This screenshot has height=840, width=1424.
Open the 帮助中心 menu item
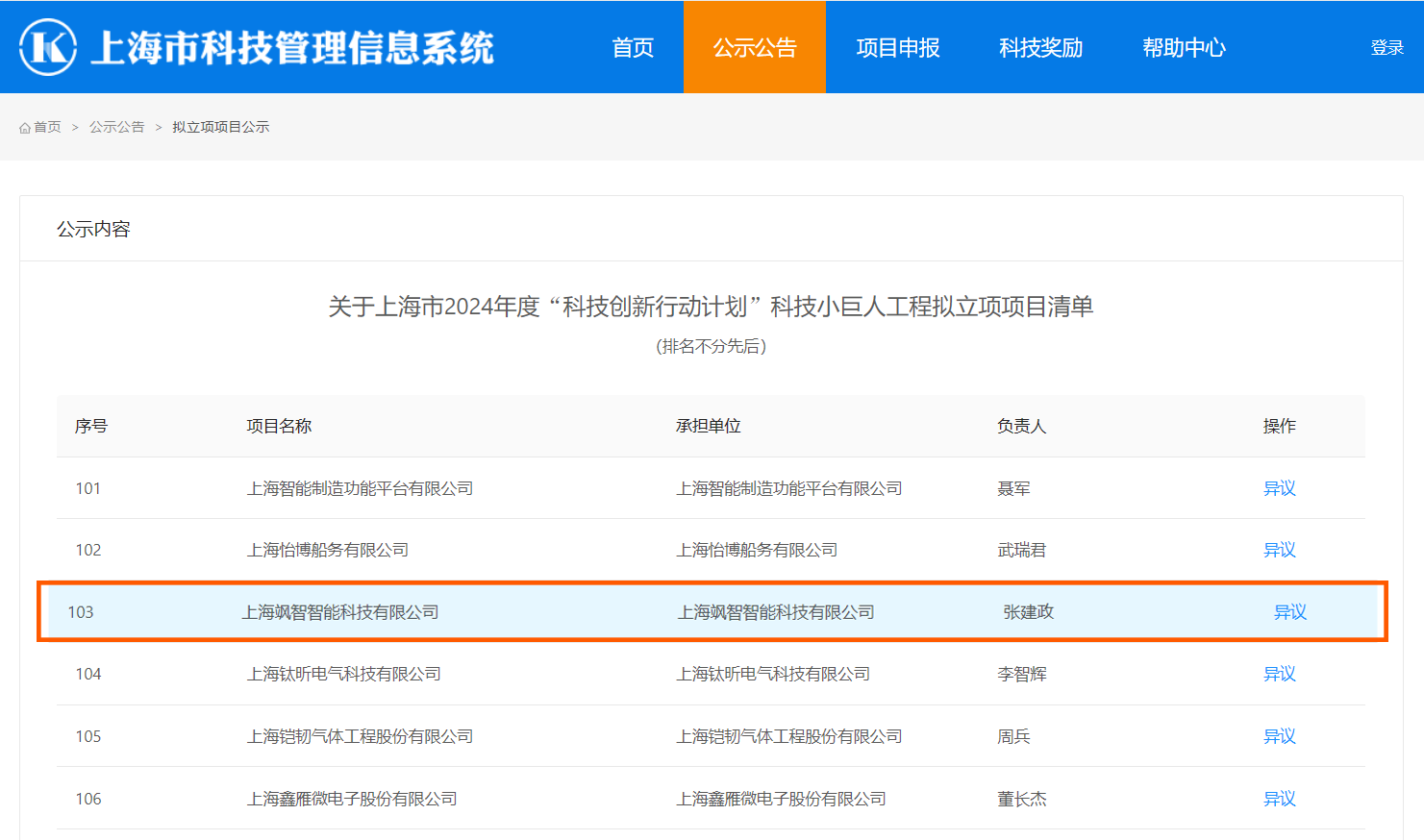(x=1184, y=47)
